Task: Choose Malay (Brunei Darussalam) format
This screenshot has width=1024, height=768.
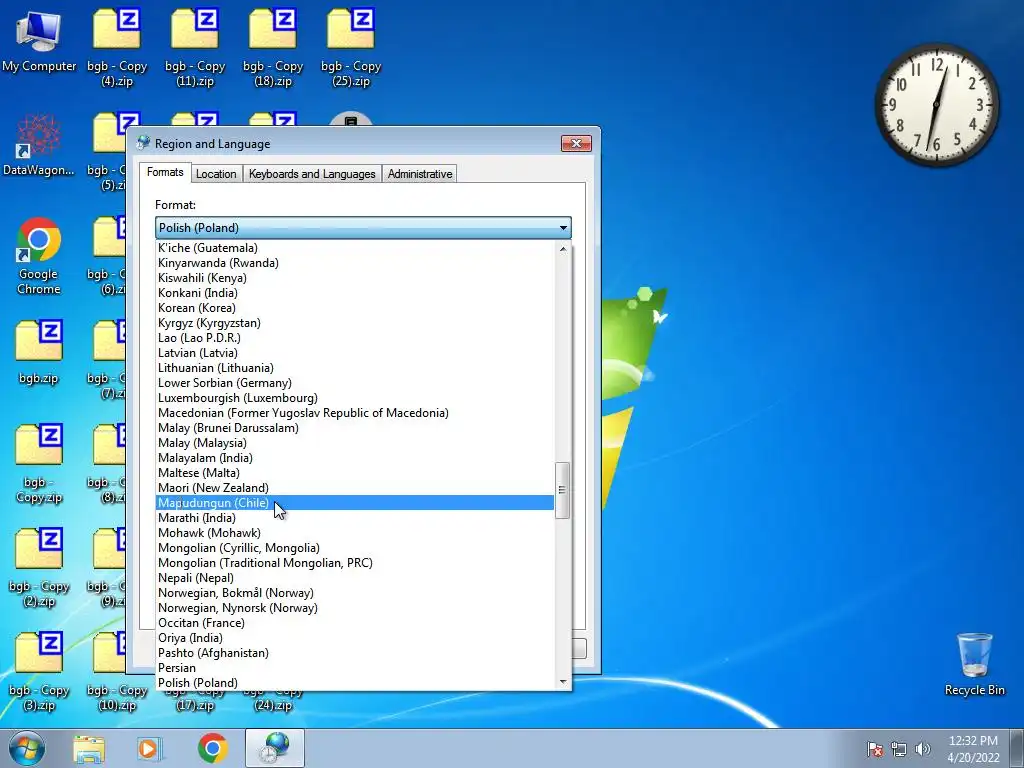Action: point(355,428)
